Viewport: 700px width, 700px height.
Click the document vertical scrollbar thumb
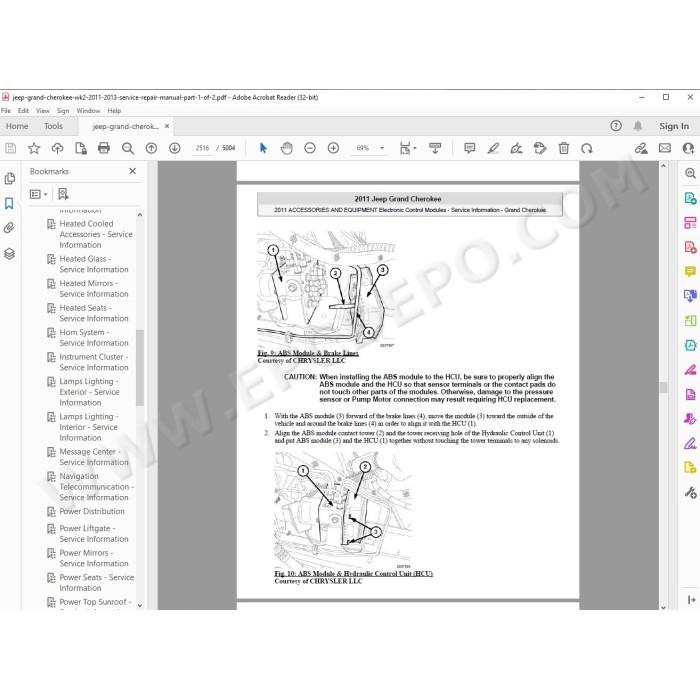663,387
